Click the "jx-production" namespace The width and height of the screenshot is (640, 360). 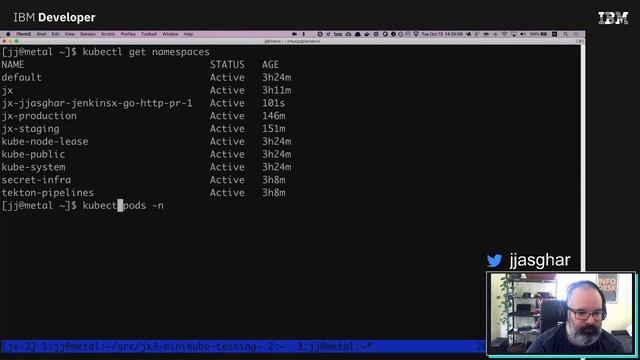[39, 116]
